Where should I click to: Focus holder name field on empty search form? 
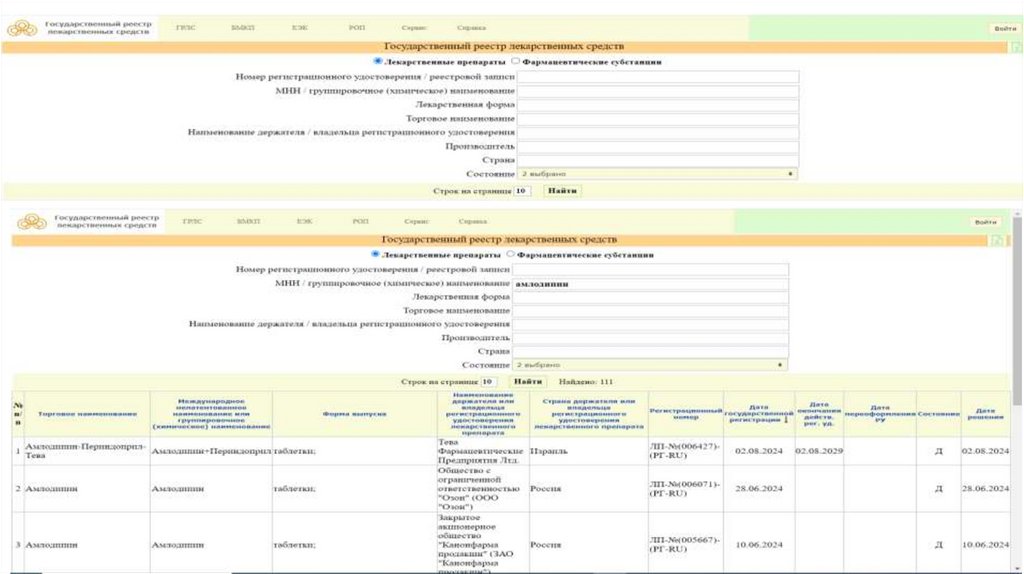click(x=658, y=133)
